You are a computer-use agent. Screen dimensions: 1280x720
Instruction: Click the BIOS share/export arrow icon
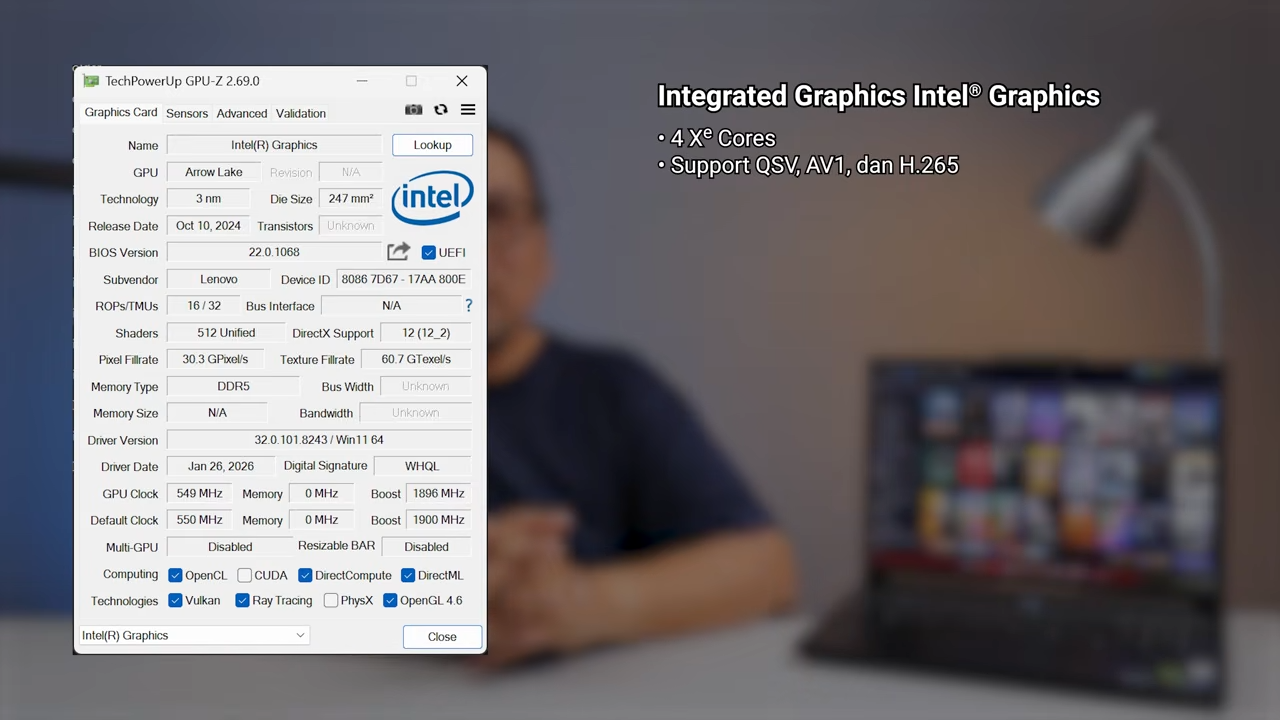click(398, 252)
